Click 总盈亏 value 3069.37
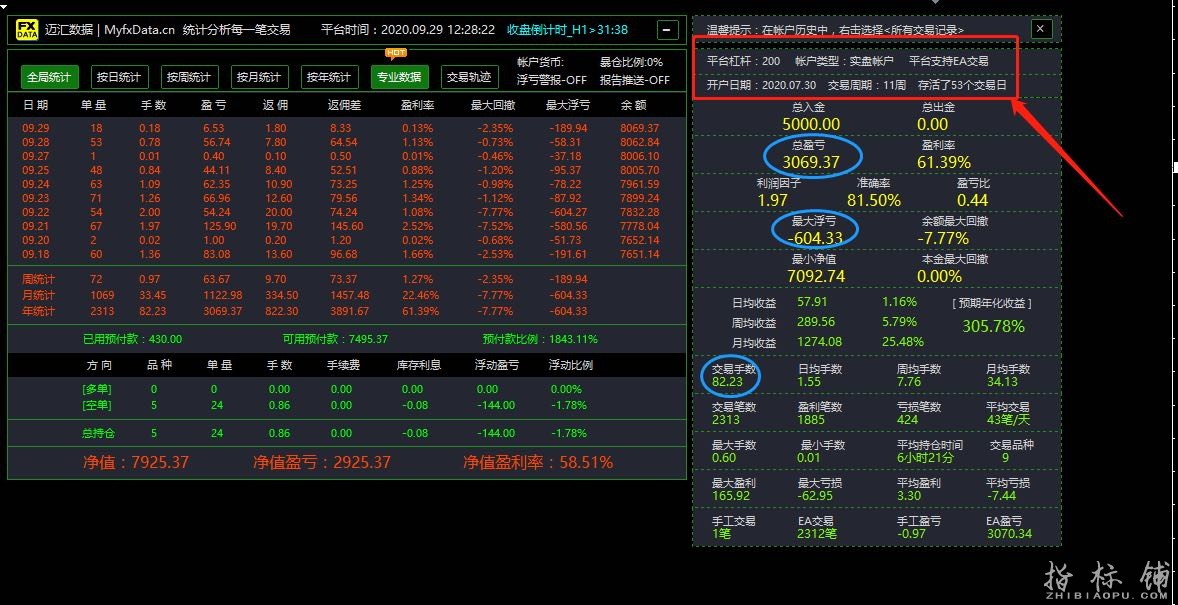 click(811, 162)
